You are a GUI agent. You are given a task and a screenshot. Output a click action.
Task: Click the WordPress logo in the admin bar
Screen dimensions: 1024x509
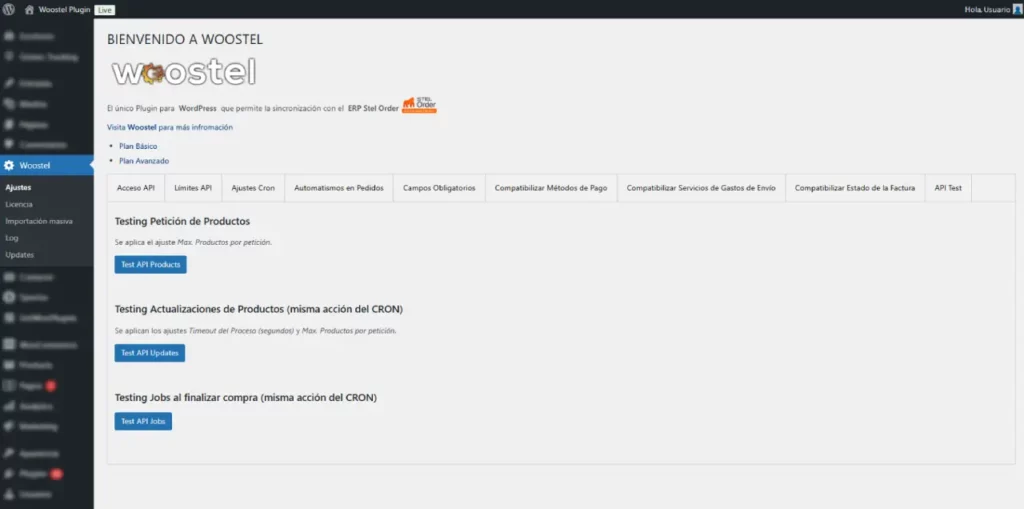click(8, 10)
